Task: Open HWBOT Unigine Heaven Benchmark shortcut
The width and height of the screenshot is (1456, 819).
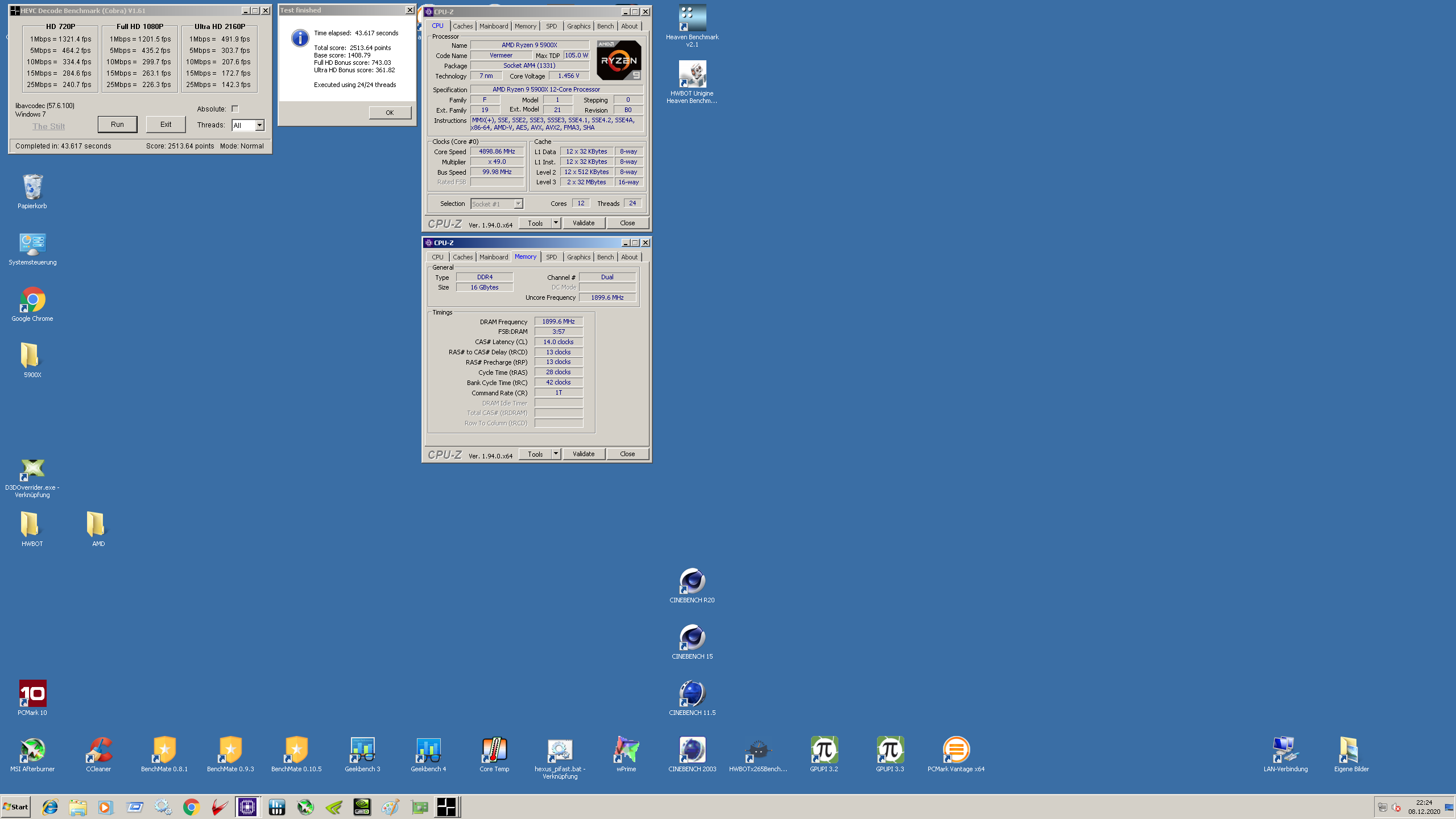Action: pos(692,82)
